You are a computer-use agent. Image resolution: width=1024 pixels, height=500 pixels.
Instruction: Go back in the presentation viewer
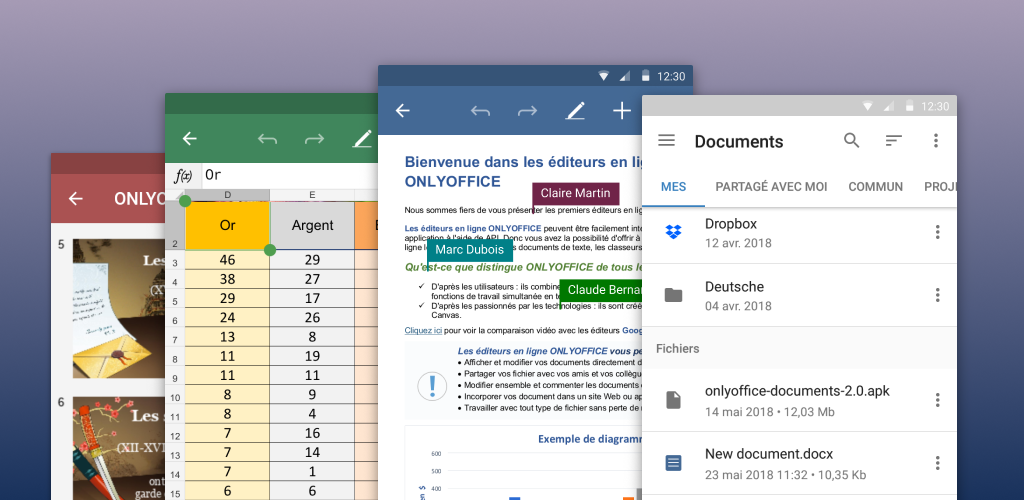click(x=76, y=199)
